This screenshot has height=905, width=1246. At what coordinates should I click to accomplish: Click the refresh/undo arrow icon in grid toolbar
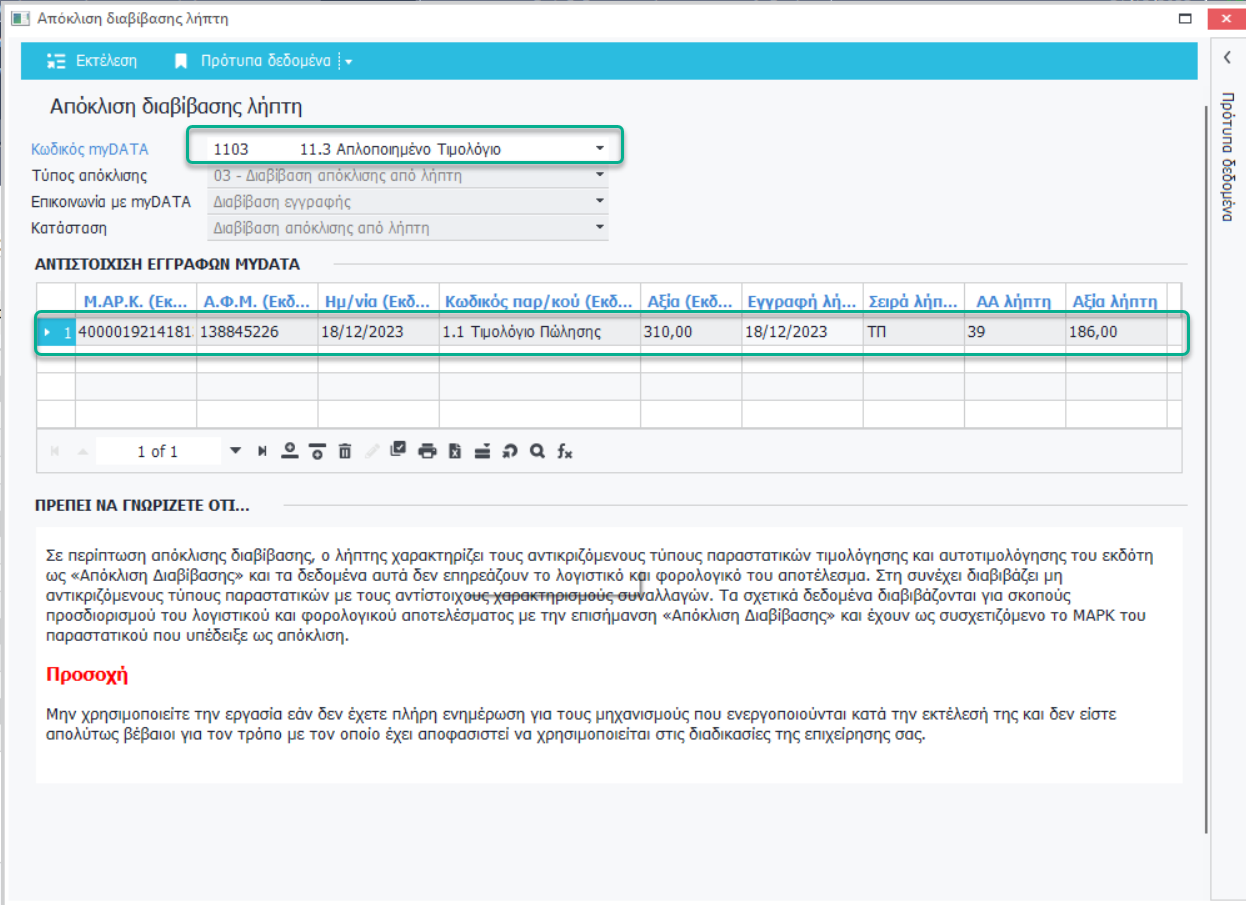tap(509, 452)
